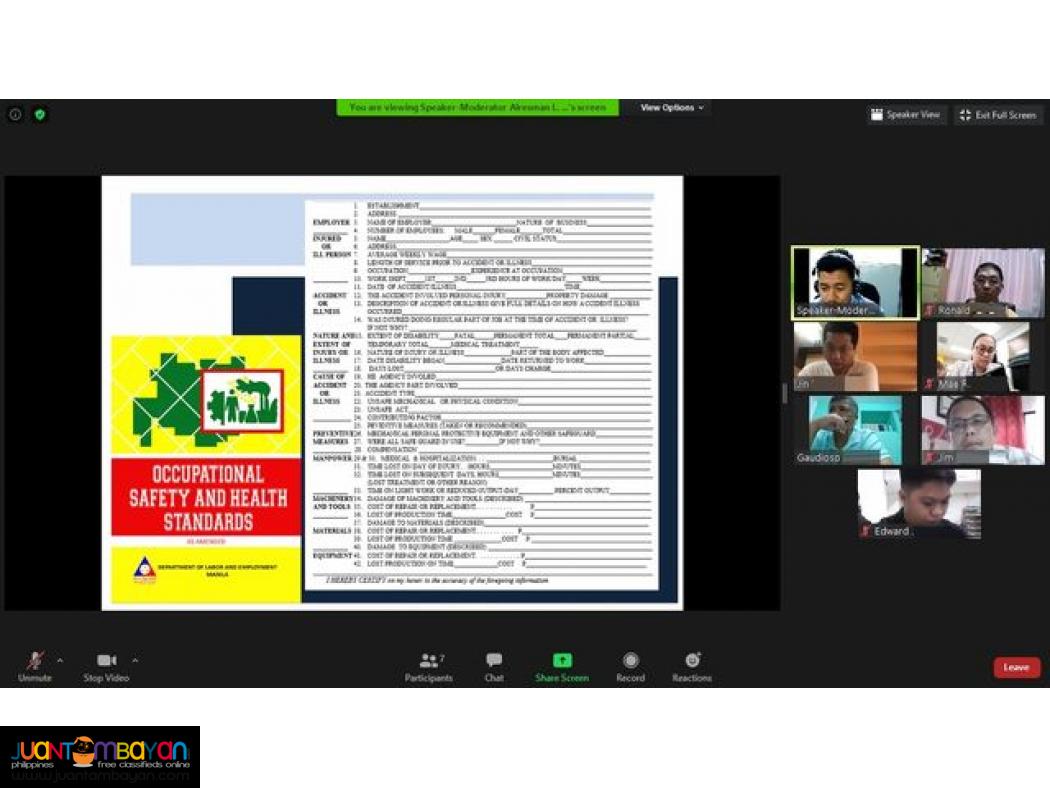Click the meeting information icon top-left
The width and height of the screenshot is (1050, 788).
[x=13, y=115]
